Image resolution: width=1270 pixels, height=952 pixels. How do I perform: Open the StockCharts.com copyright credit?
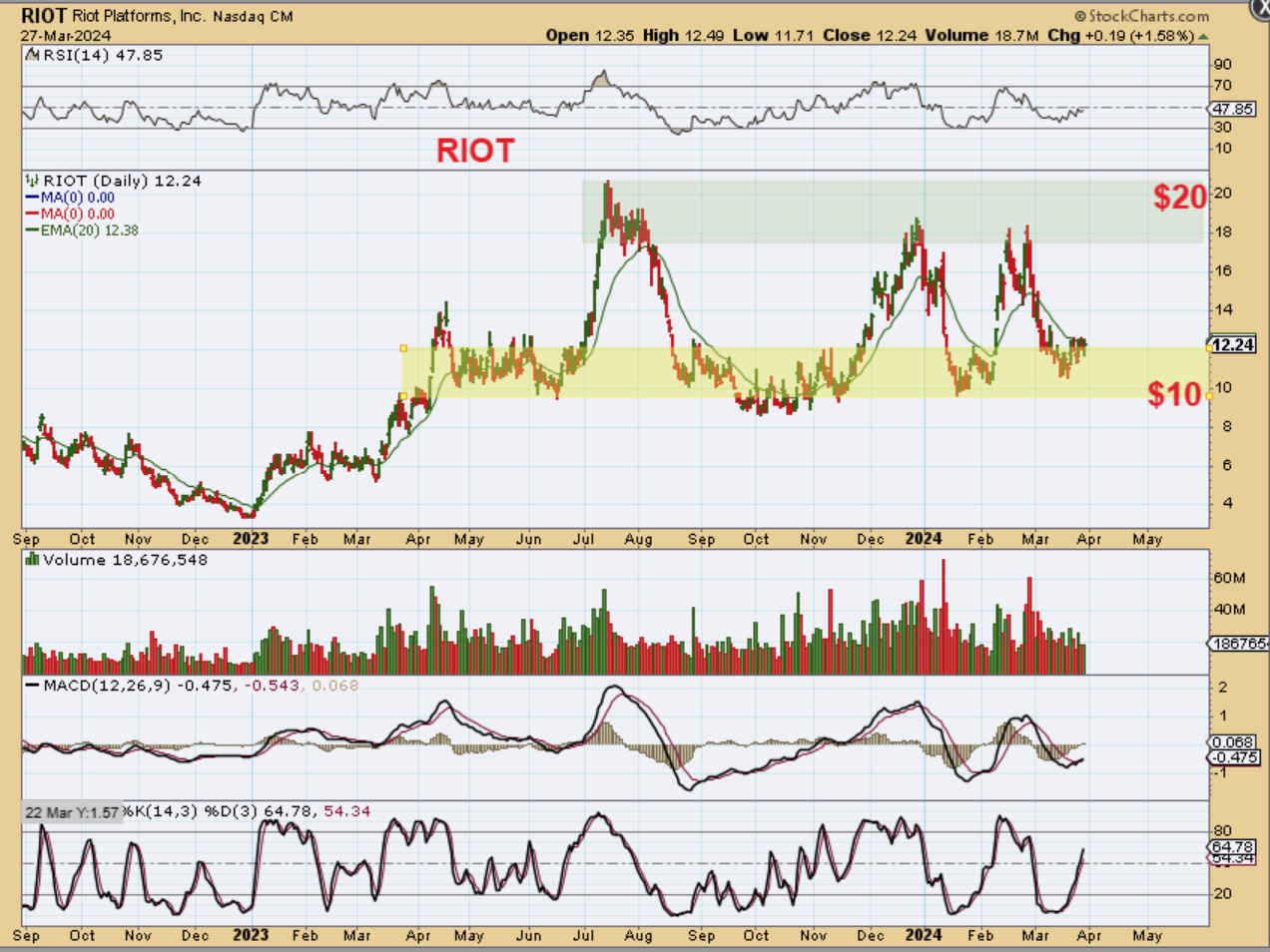1141,16
